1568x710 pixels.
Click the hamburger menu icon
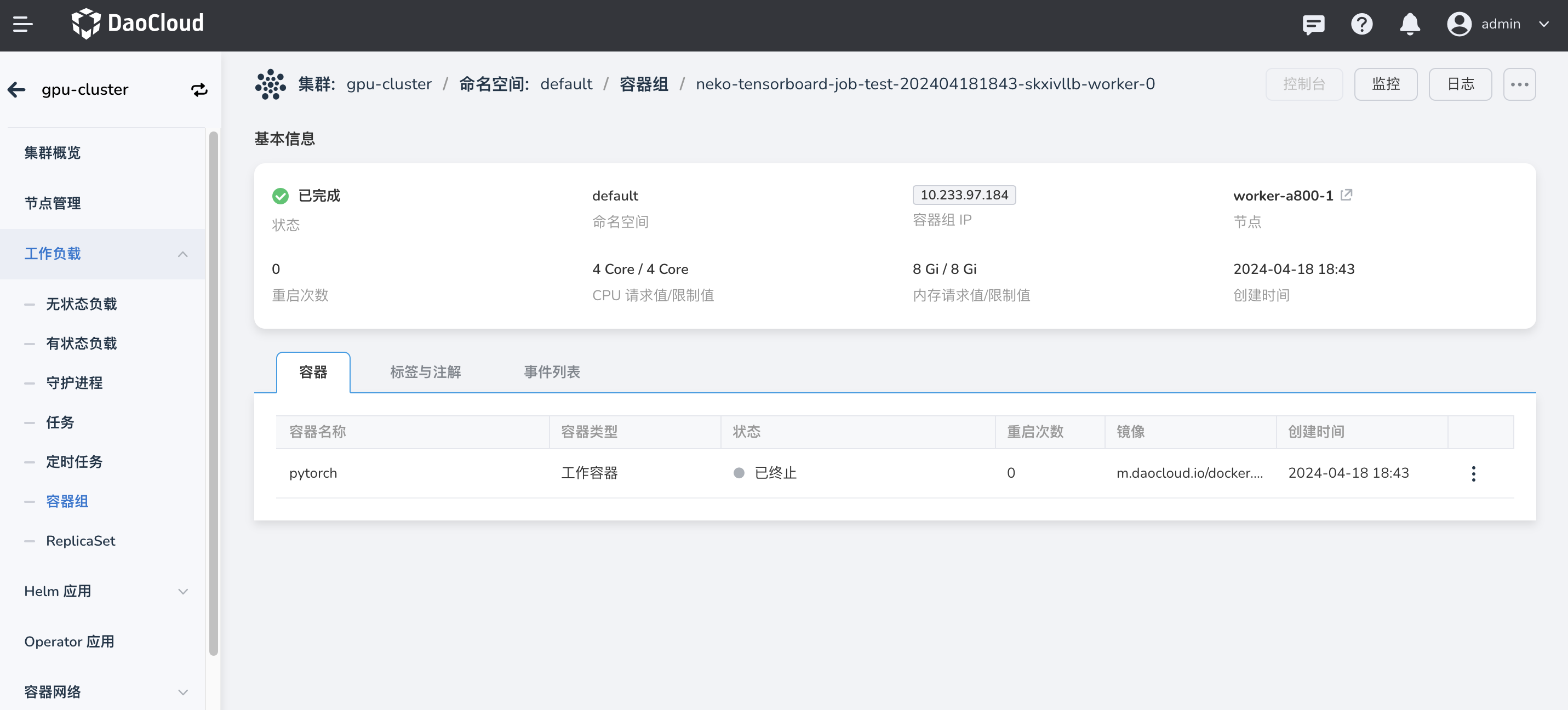22,24
